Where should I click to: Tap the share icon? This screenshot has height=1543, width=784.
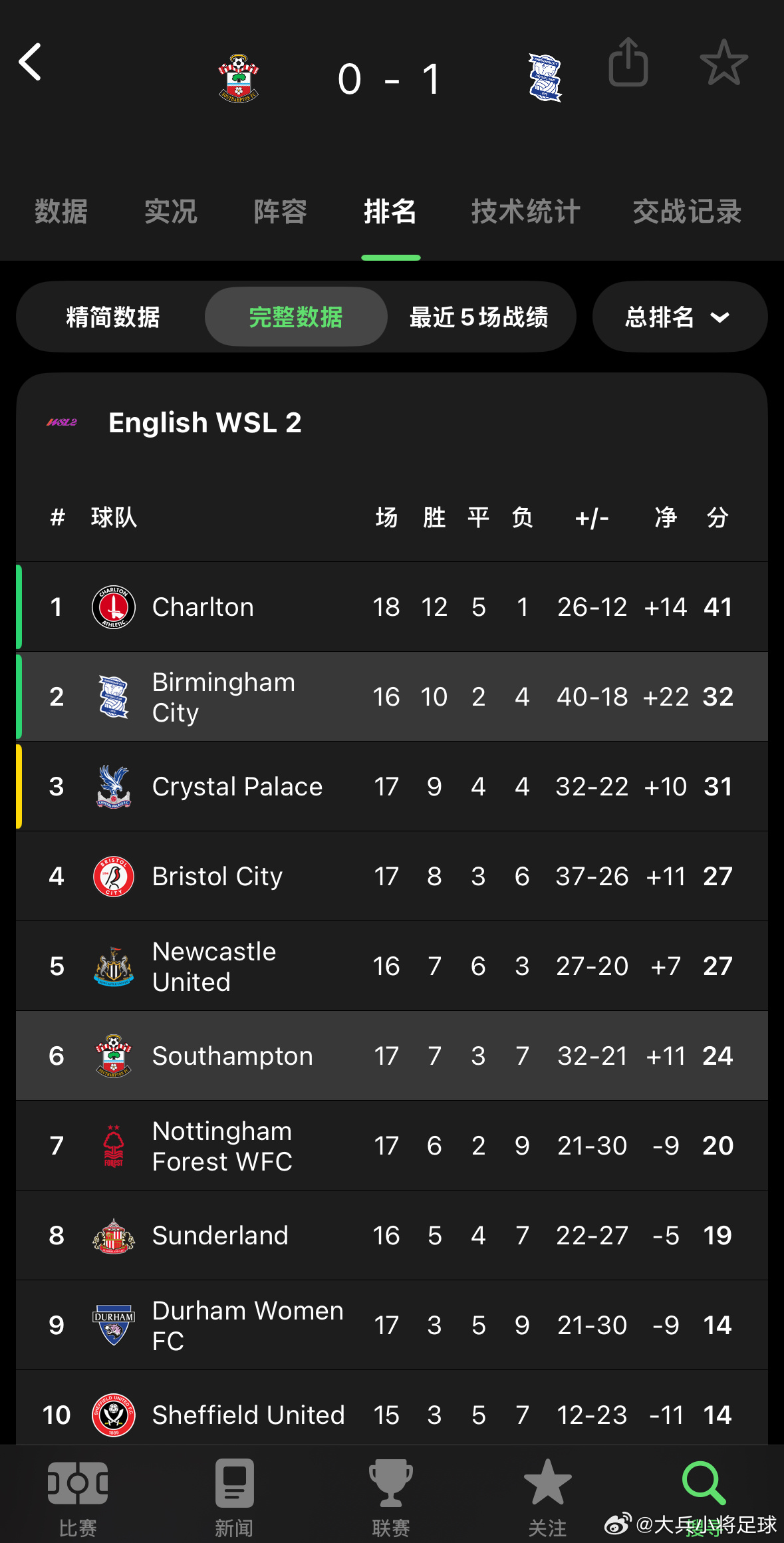click(628, 63)
